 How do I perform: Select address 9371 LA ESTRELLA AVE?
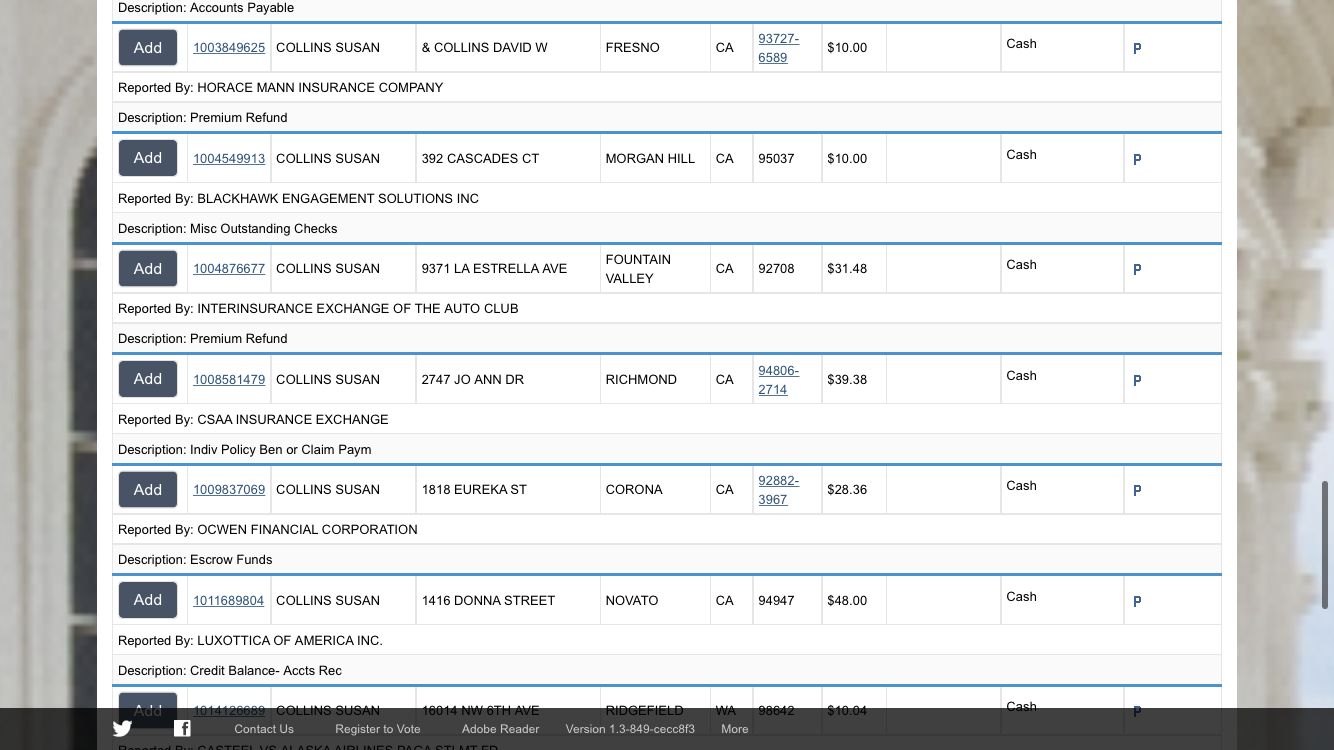point(494,269)
